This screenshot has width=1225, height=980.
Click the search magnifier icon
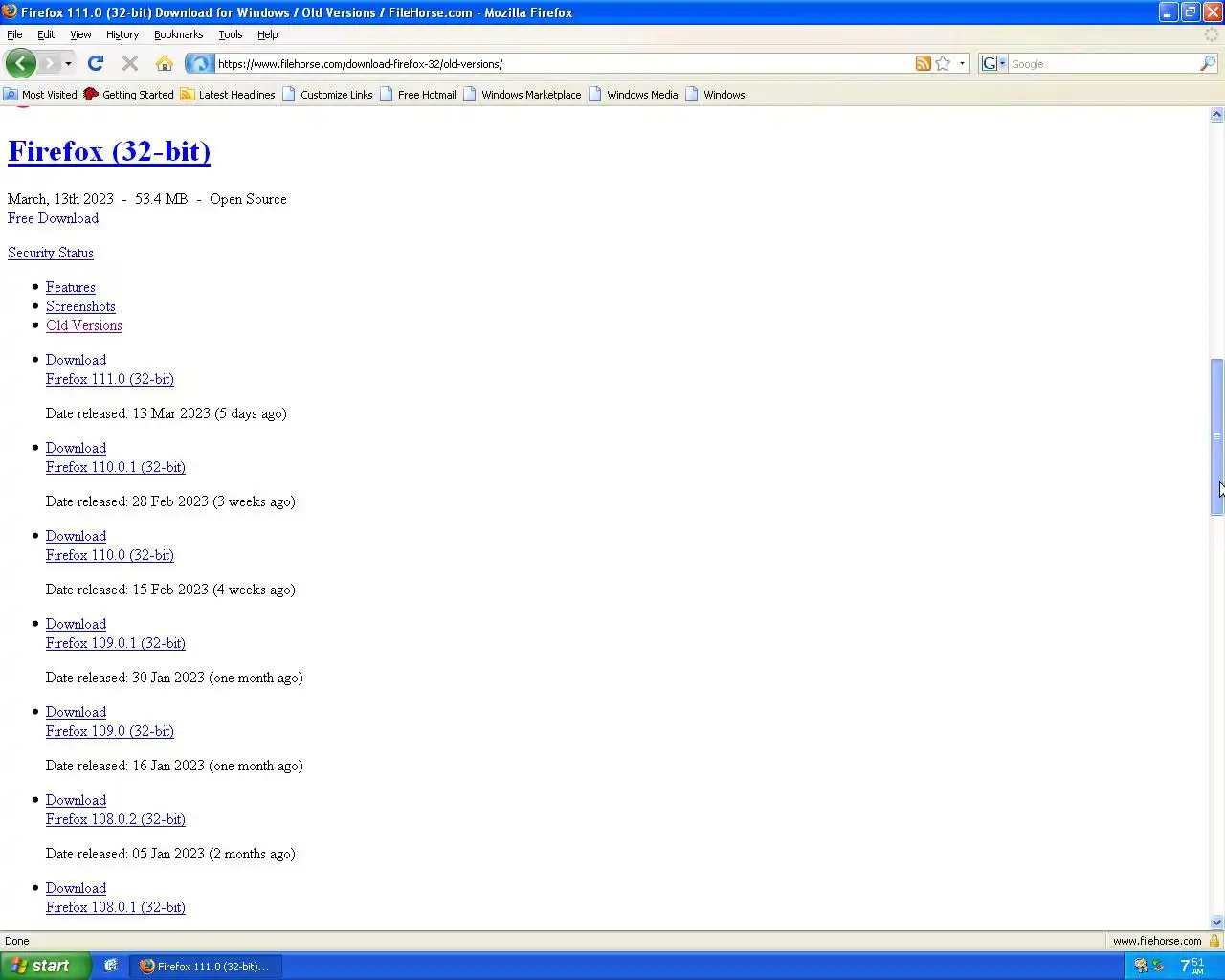[x=1208, y=63]
